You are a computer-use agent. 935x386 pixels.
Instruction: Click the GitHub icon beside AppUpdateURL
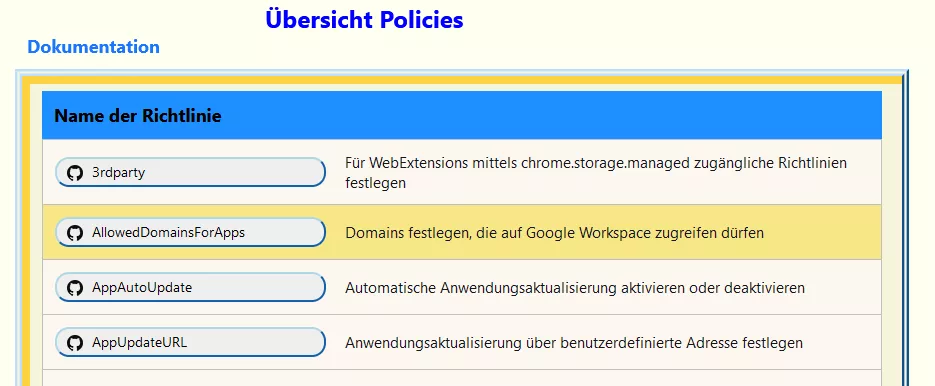75,342
